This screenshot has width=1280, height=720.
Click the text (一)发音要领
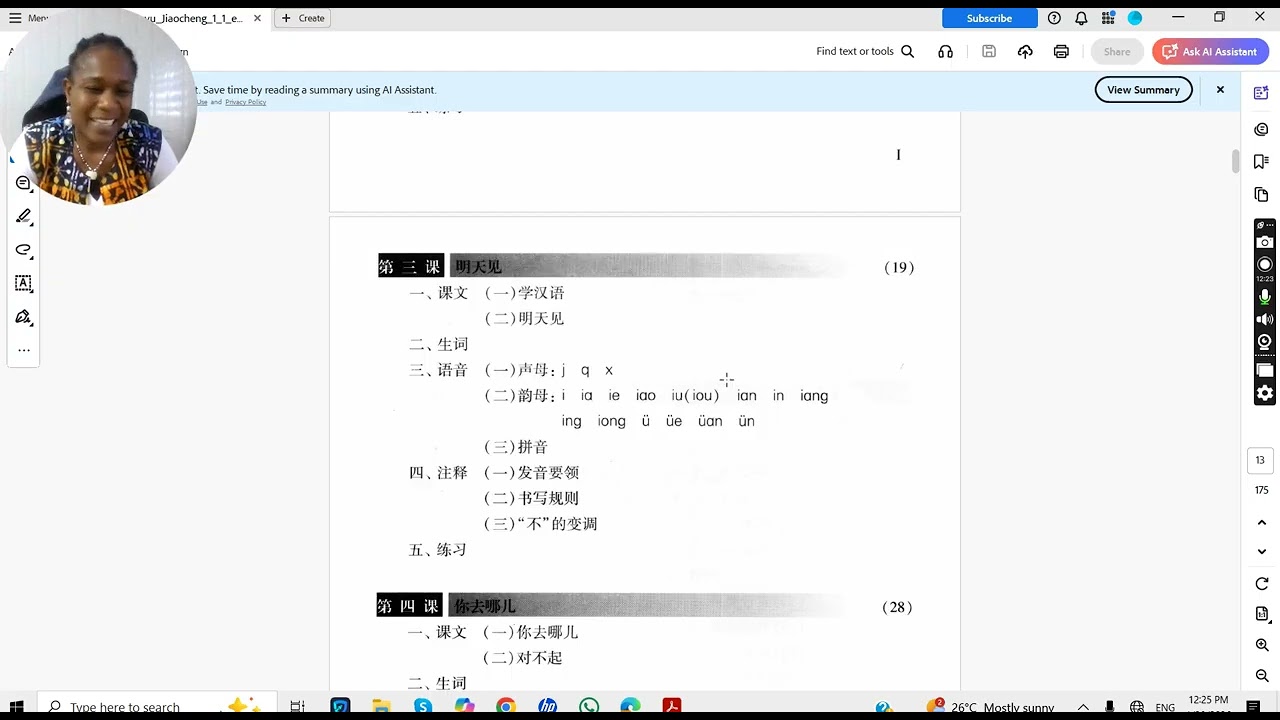point(531,472)
